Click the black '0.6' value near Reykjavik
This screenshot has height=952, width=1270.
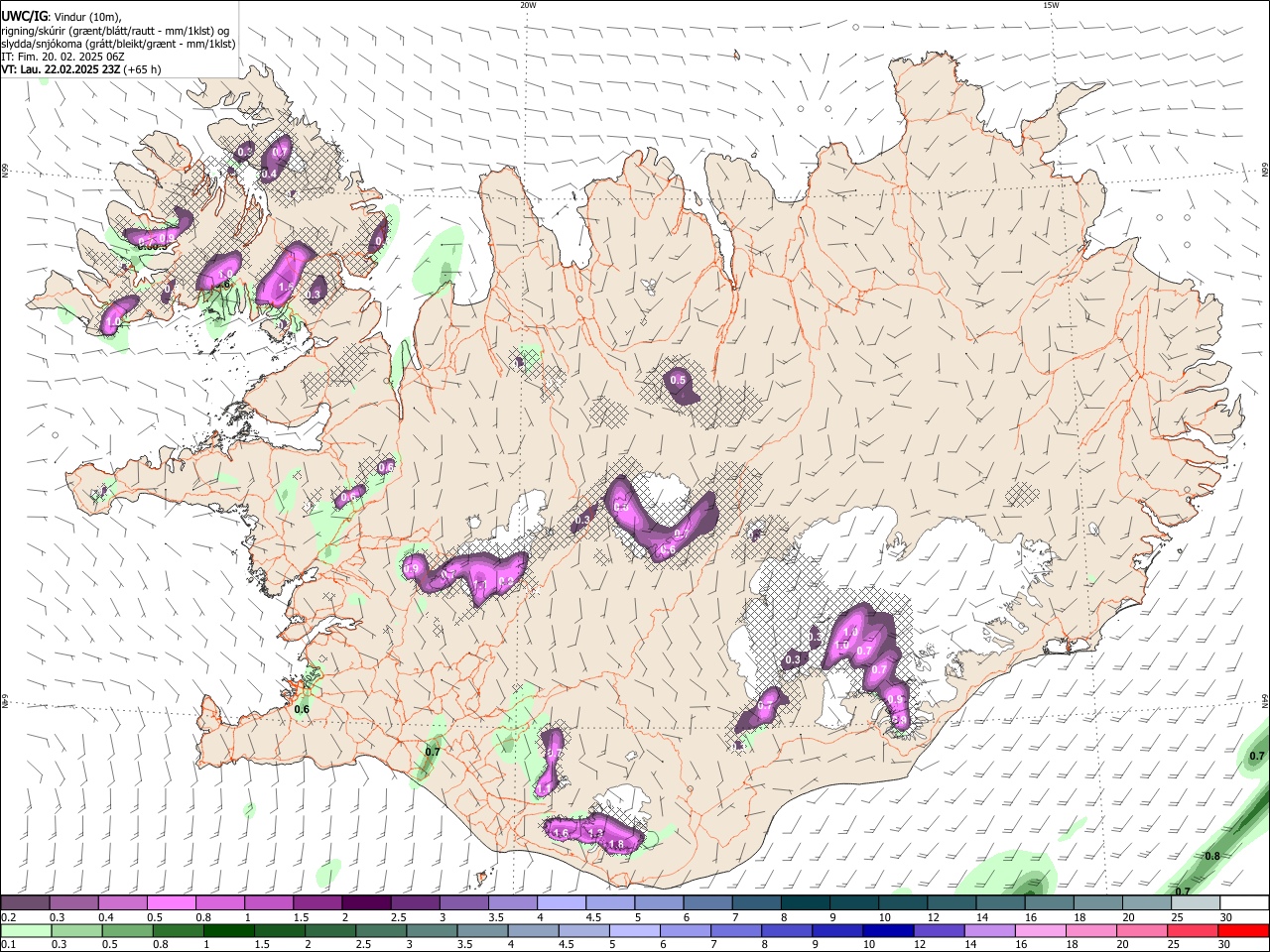pyautogui.click(x=303, y=709)
